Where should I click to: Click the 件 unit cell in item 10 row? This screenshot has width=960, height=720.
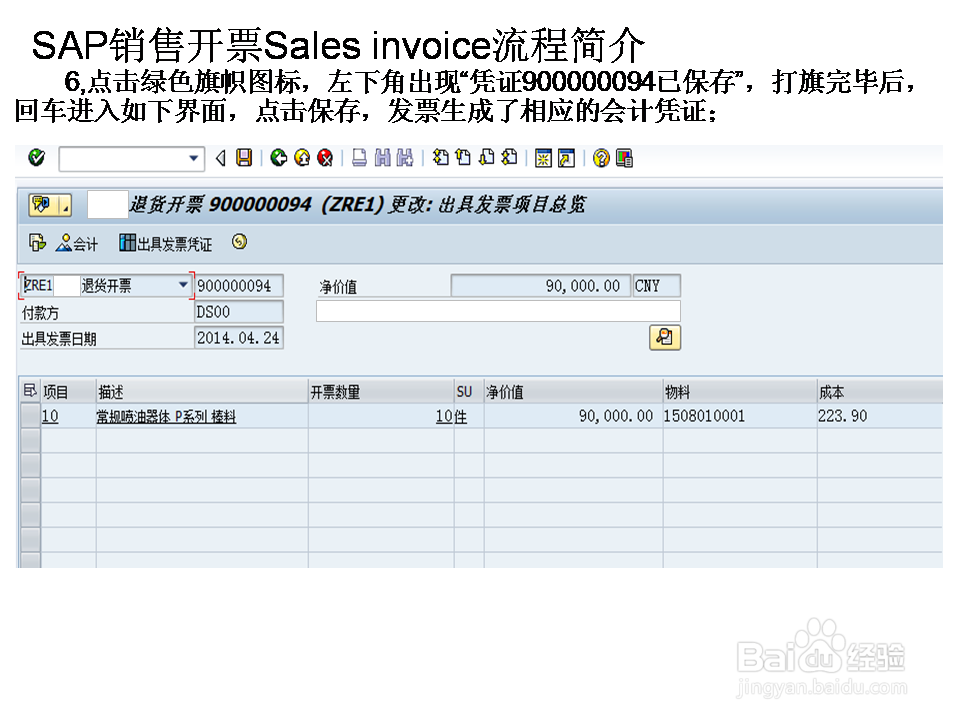point(460,417)
